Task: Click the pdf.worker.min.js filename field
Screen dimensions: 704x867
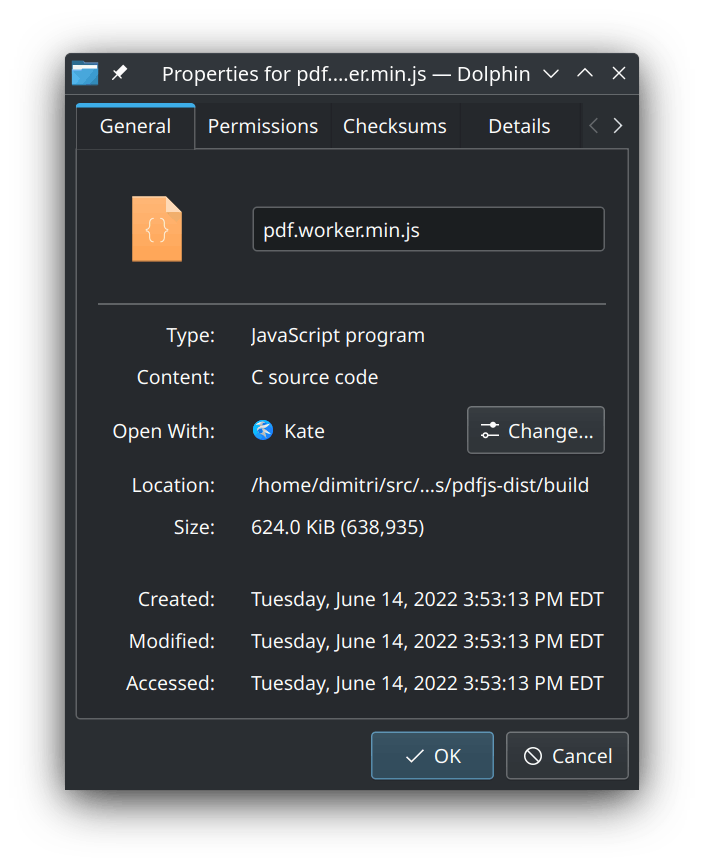Action: click(428, 229)
